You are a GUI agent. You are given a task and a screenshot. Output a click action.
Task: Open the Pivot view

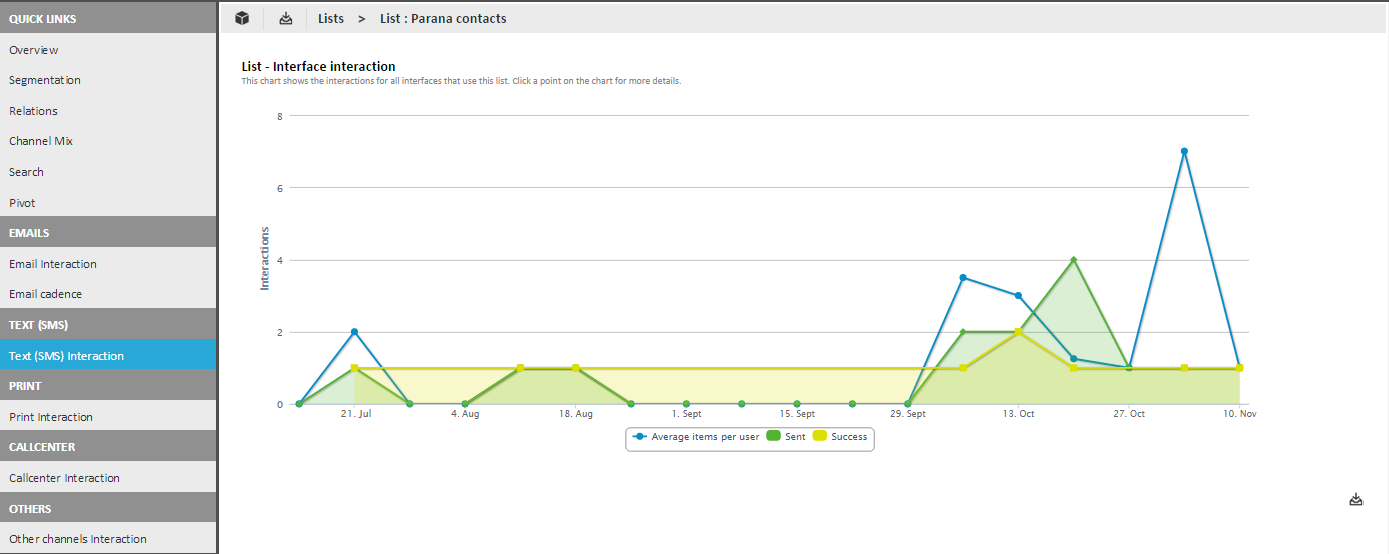pyautogui.click(x=22, y=203)
